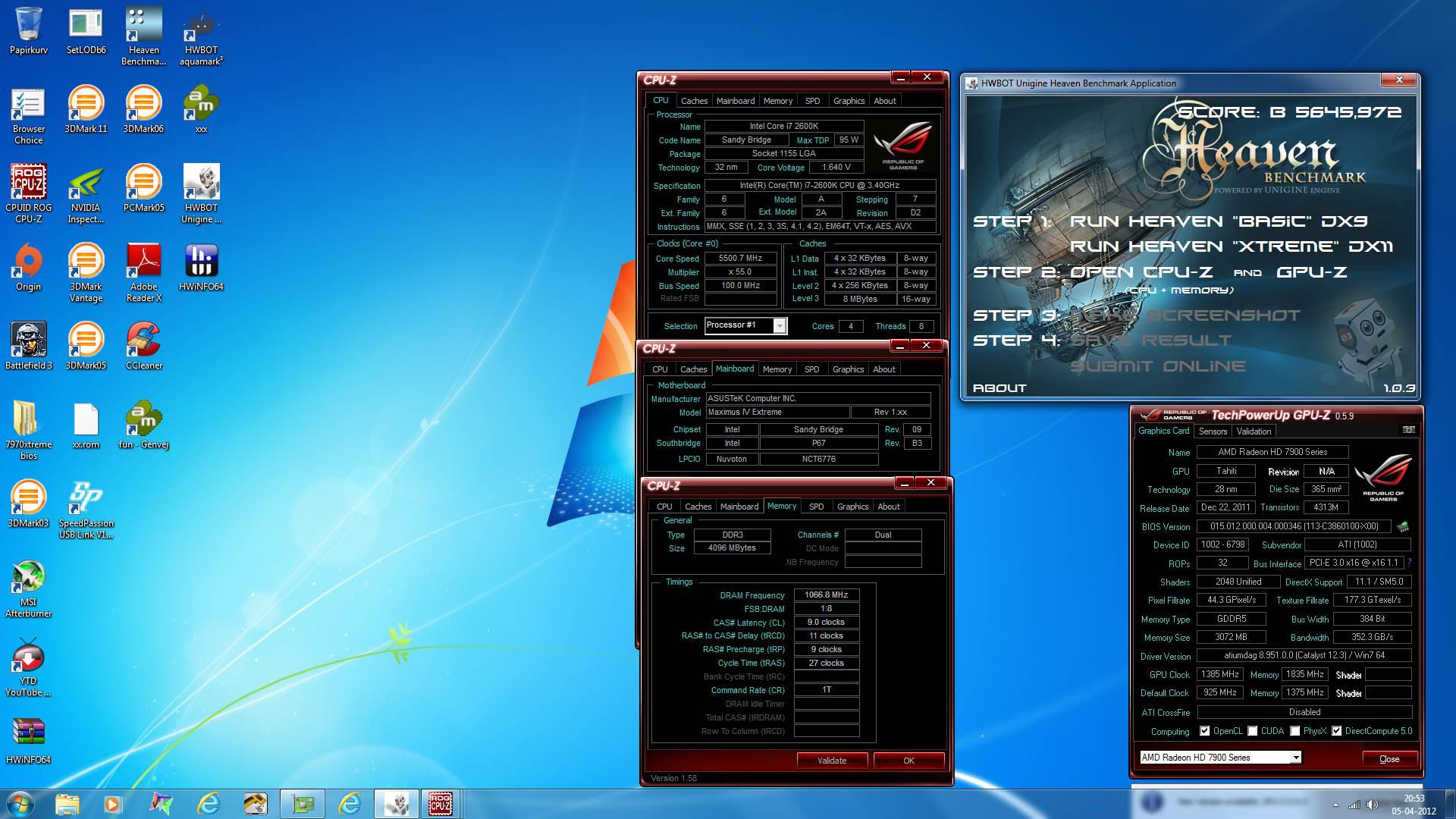Click Run Heaven "Basic" DX9

(1219, 222)
